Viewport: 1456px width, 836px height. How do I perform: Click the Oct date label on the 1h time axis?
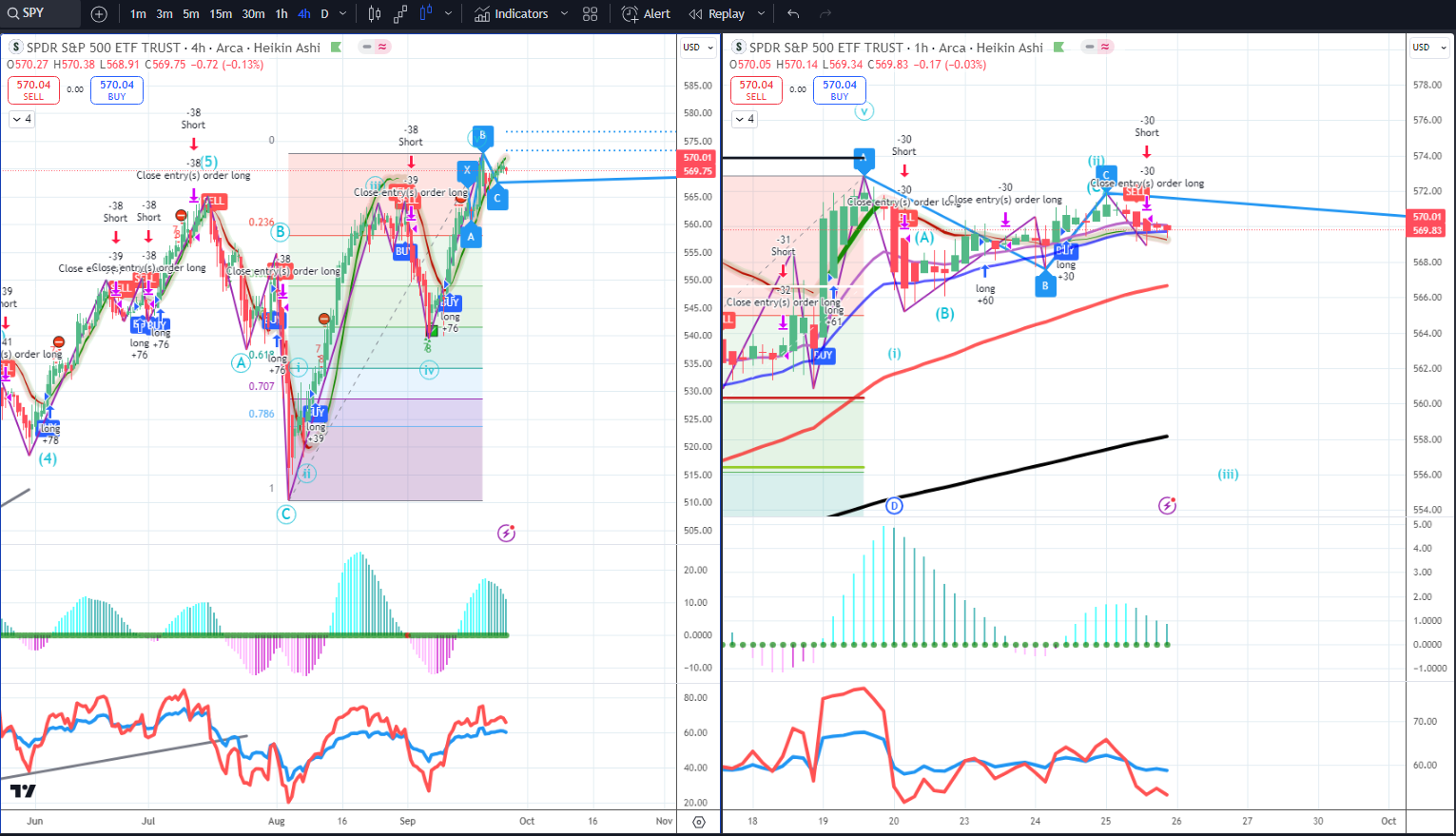[1388, 821]
